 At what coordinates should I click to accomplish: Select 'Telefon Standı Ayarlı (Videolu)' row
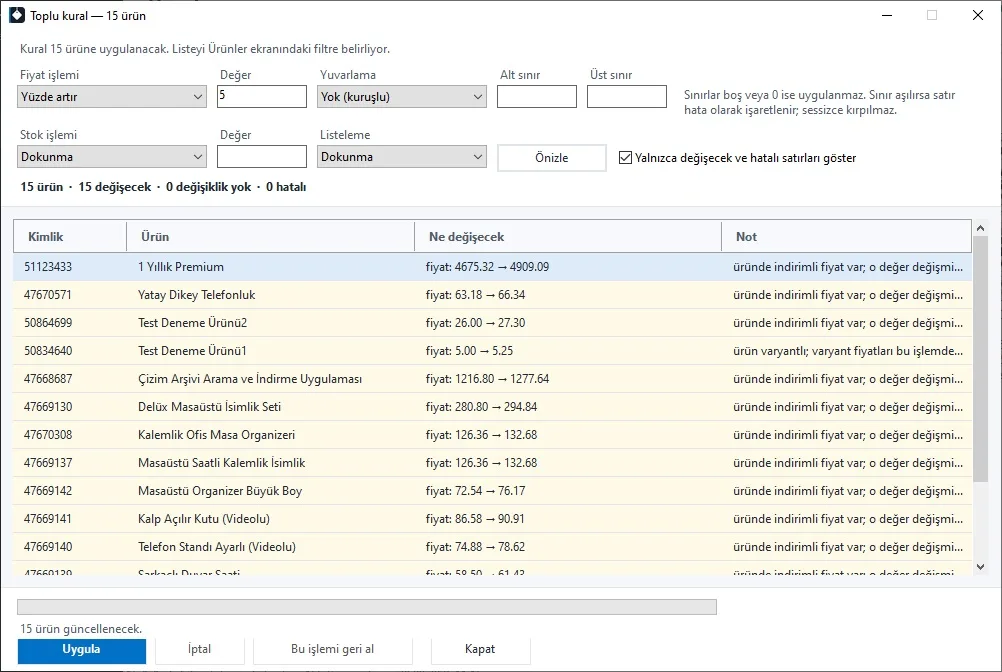[493, 547]
